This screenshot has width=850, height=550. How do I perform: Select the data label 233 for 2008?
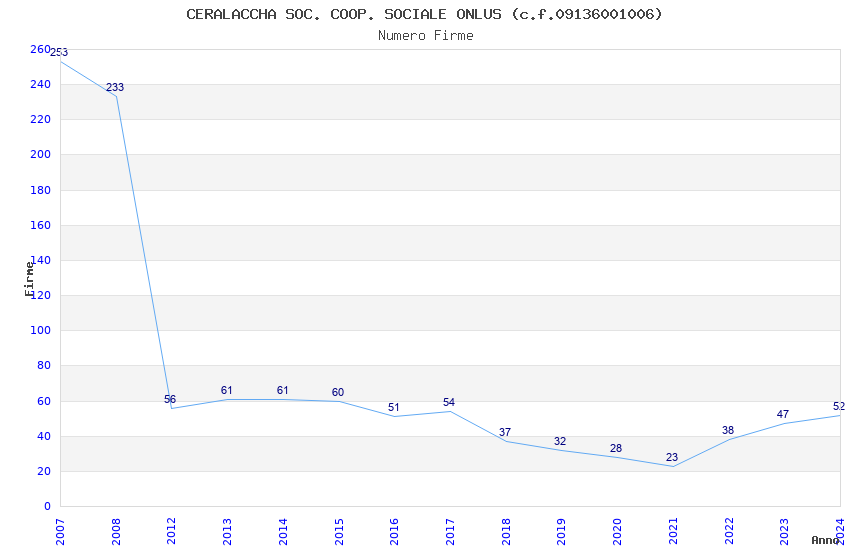pos(115,87)
